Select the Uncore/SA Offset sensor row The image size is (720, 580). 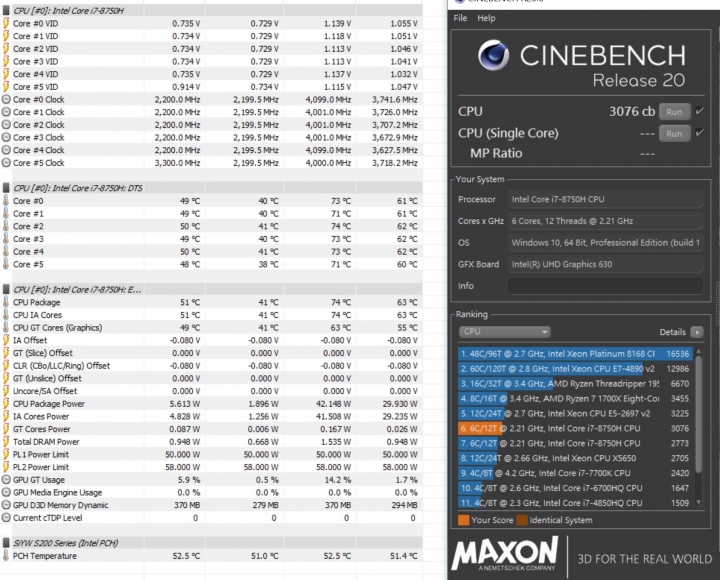211,391
